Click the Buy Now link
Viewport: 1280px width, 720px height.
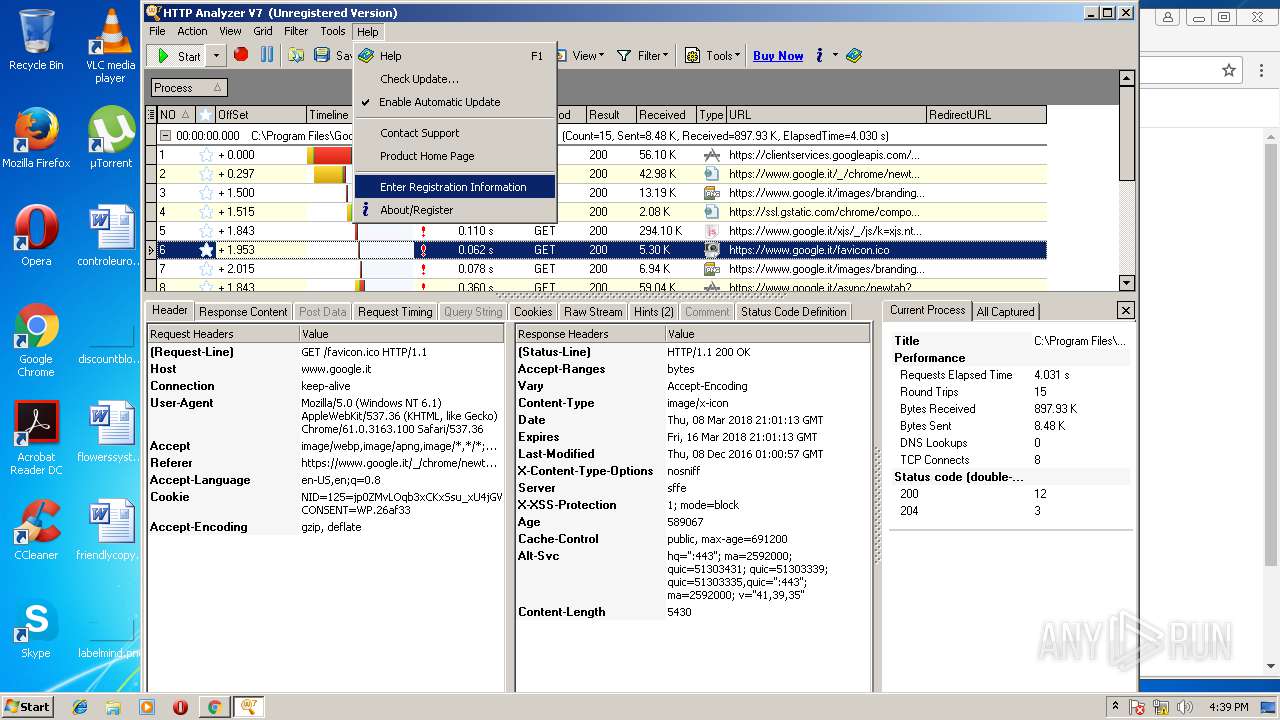pos(778,56)
